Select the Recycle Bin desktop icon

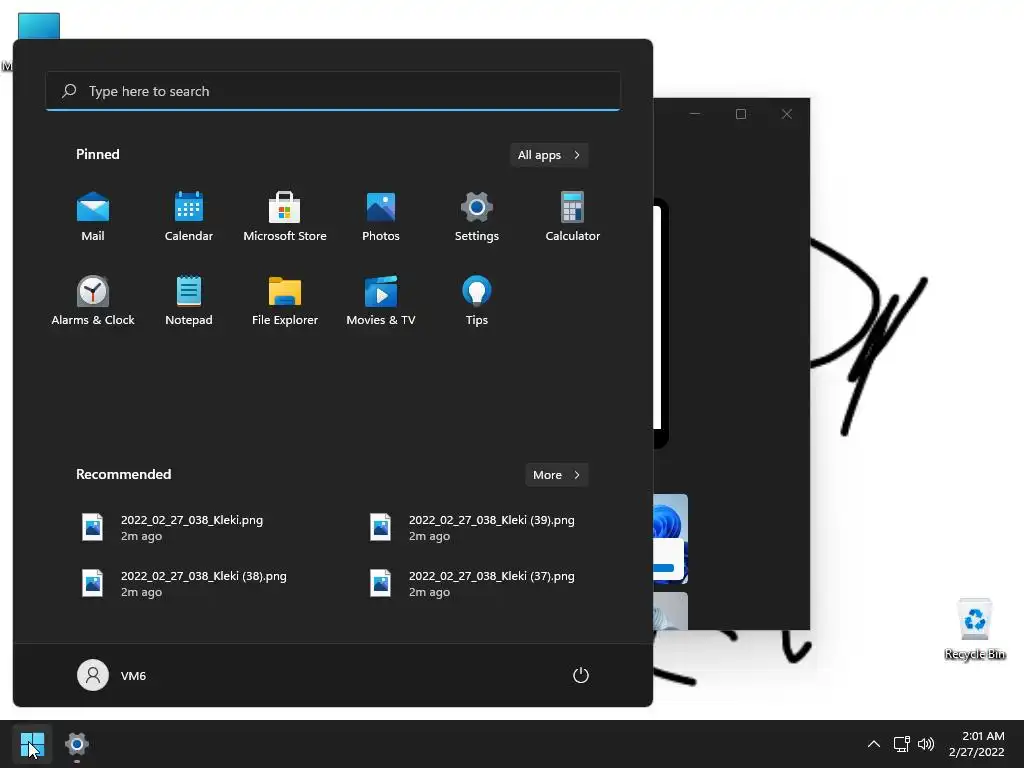pos(975,630)
